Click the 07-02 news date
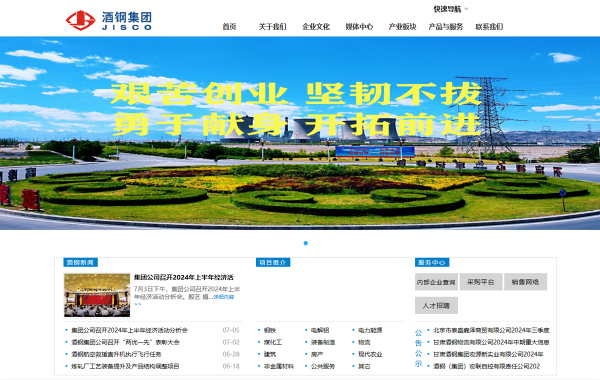The image size is (600, 380). (x=231, y=342)
